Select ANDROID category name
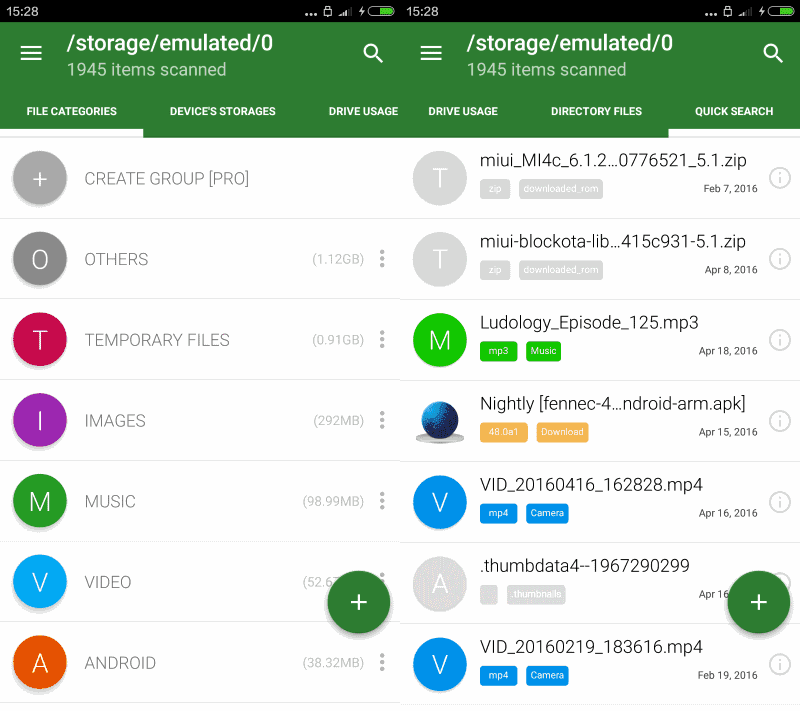Image resolution: width=800 pixels, height=711 pixels. coord(120,663)
